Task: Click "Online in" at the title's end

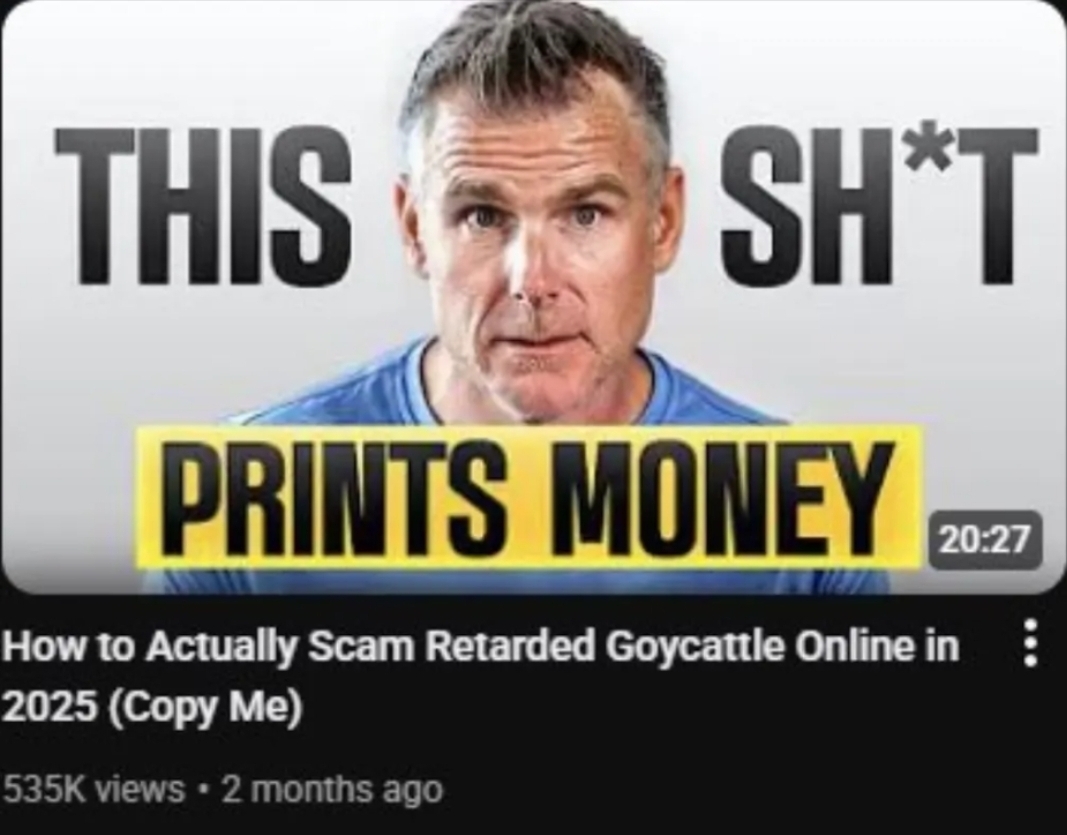Action: [878, 646]
